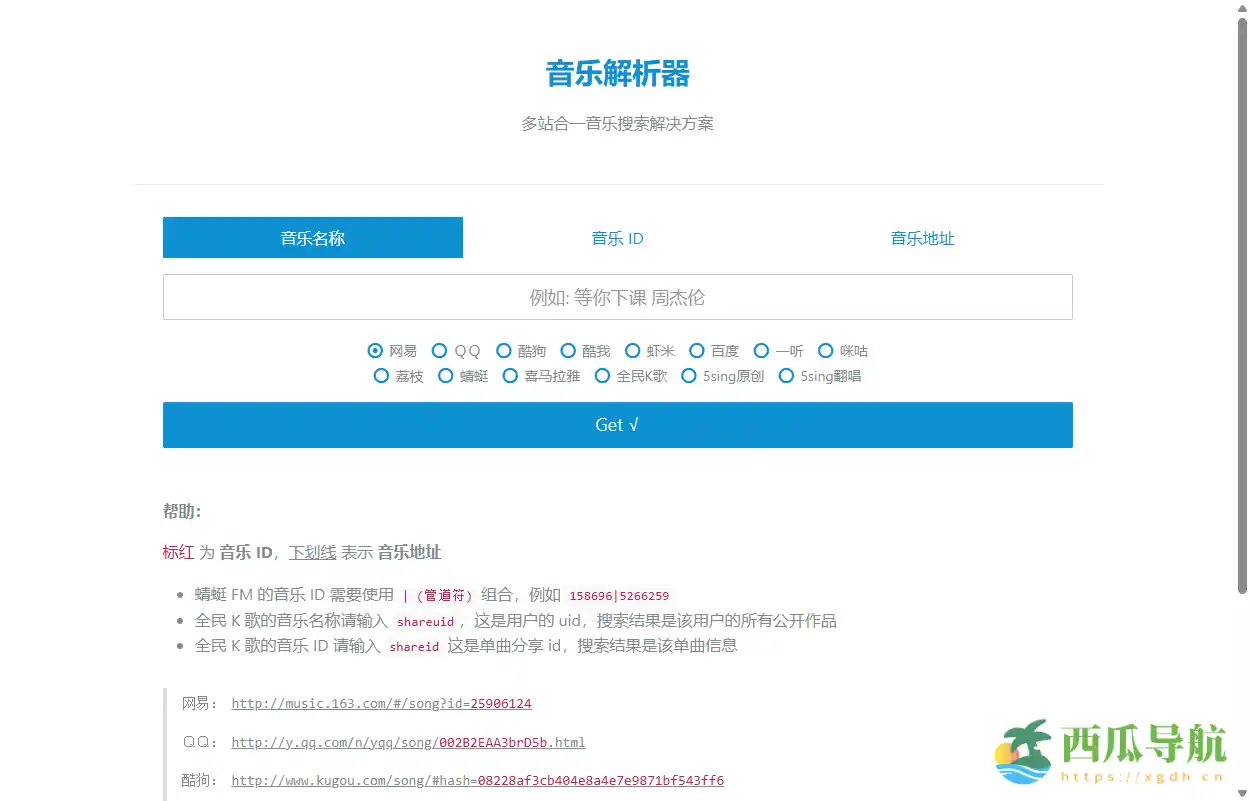Image resolution: width=1250 pixels, height=801 pixels.
Task: Pick the 全民K歌 source
Action: tap(602, 376)
